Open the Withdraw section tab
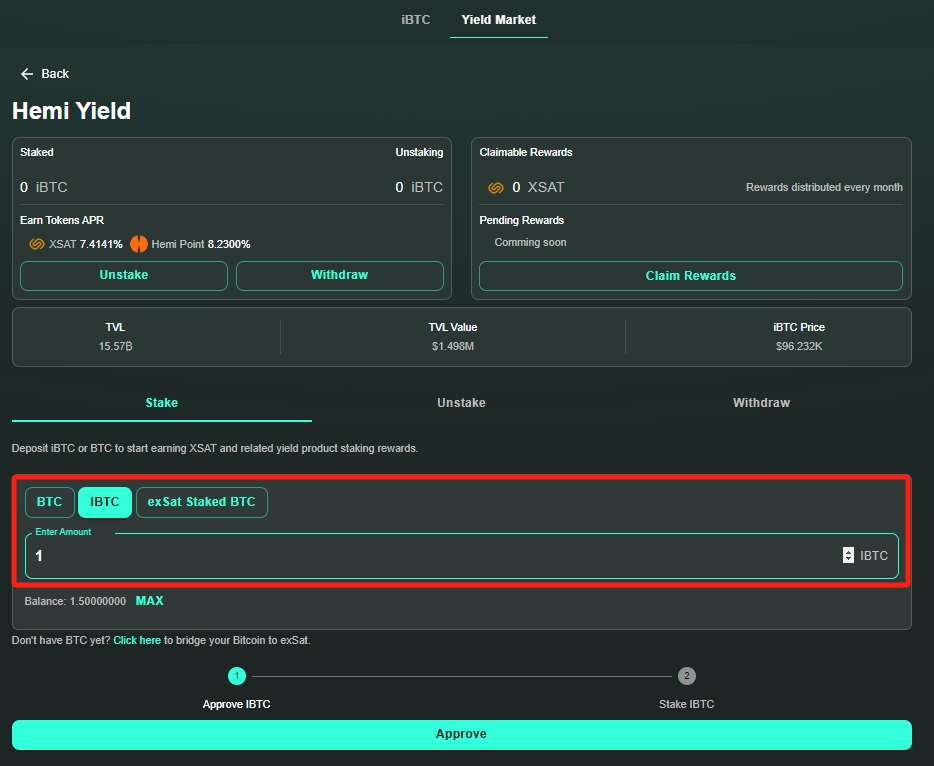 tap(761, 403)
